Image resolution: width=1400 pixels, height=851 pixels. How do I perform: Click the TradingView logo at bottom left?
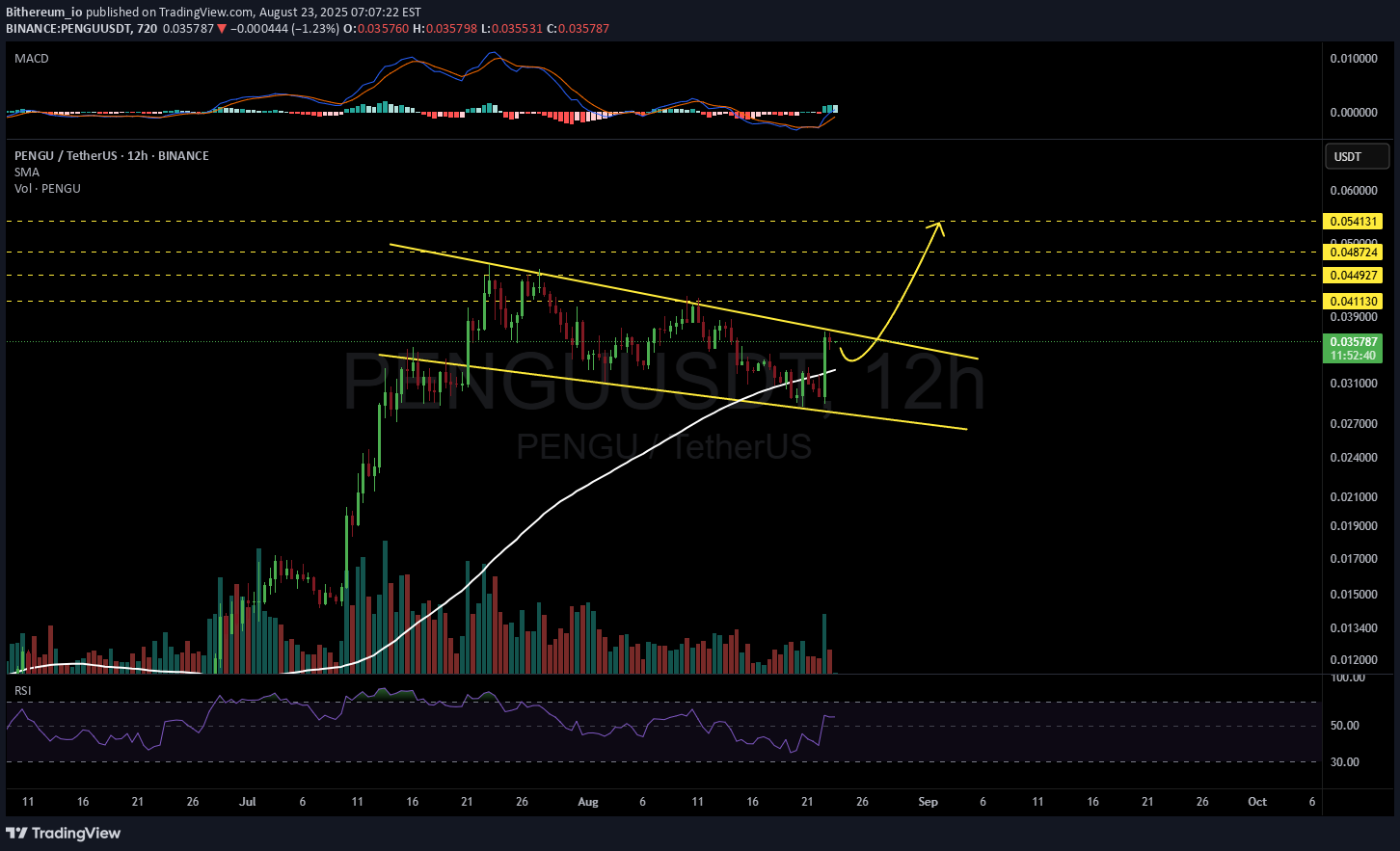pyautogui.click(x=64, y=833)
